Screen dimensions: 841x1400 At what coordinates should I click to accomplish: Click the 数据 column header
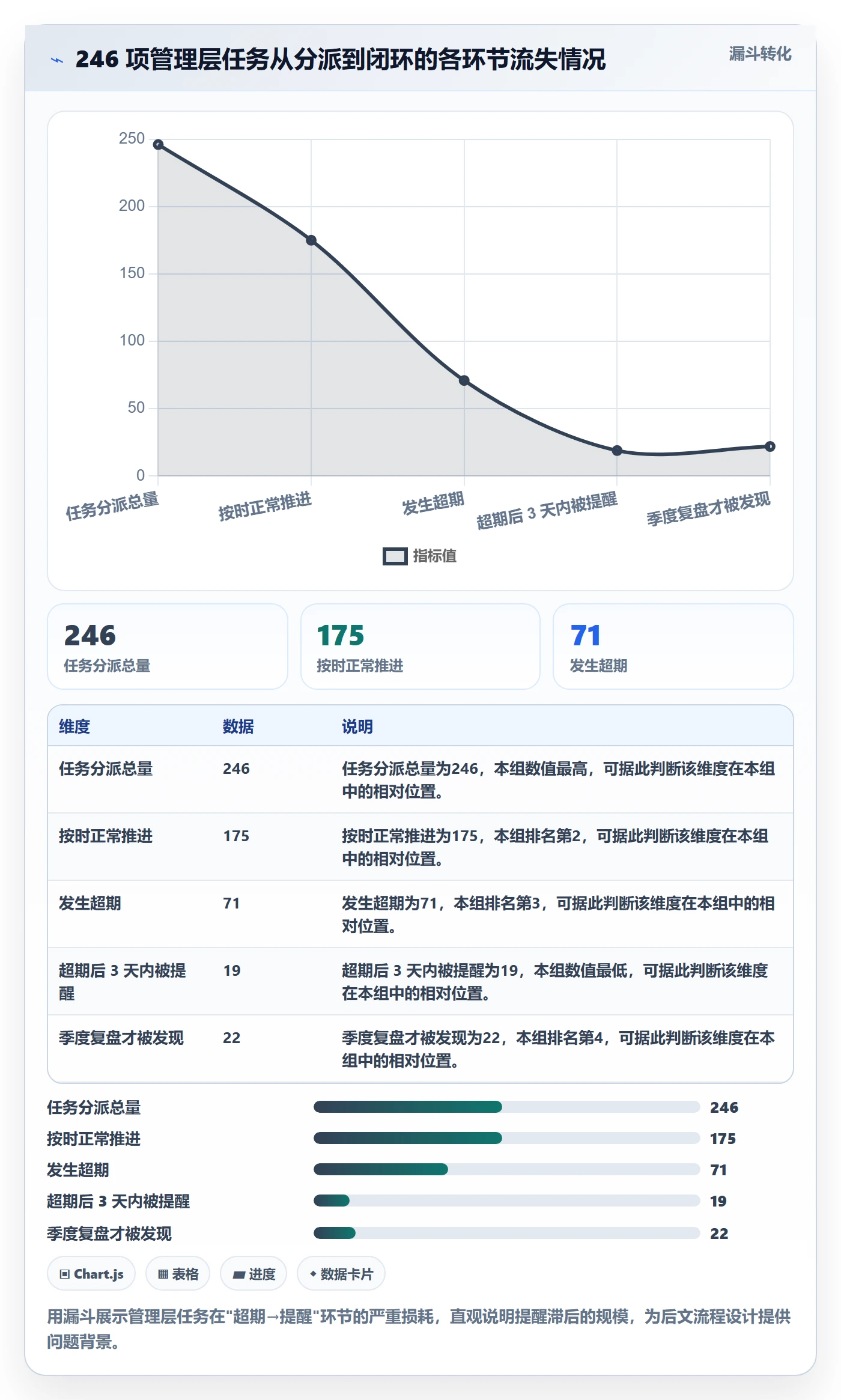click(238, 726)
